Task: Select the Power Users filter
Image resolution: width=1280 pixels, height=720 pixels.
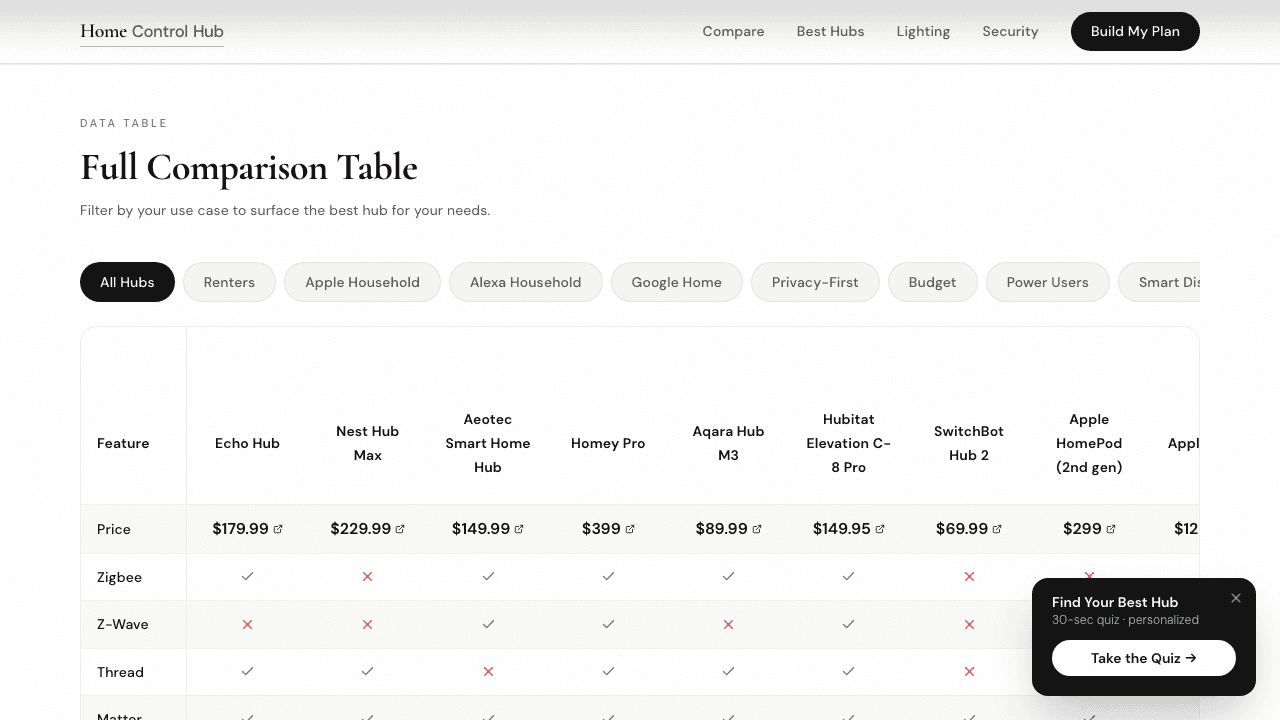Action: [1047, 282]
